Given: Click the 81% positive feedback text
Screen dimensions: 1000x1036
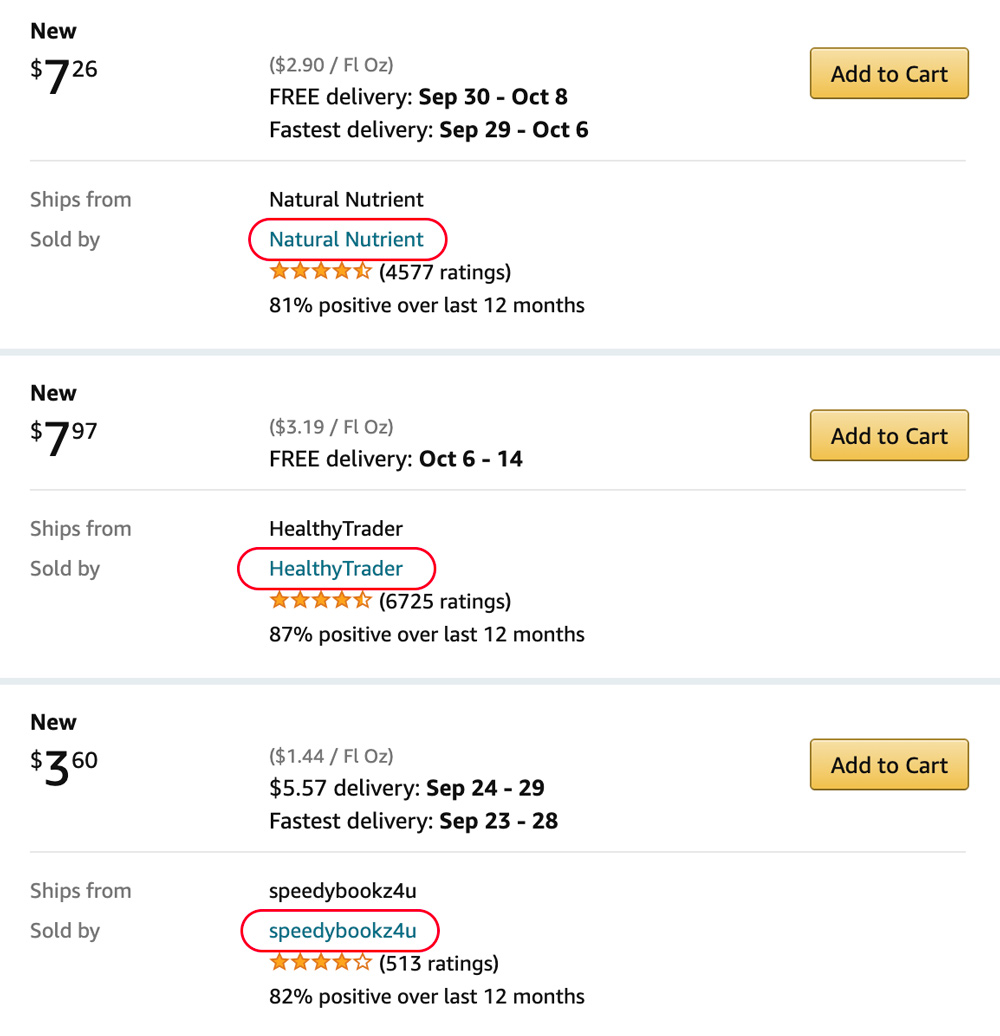Looking at the screenshot, I should click(427, 305).
